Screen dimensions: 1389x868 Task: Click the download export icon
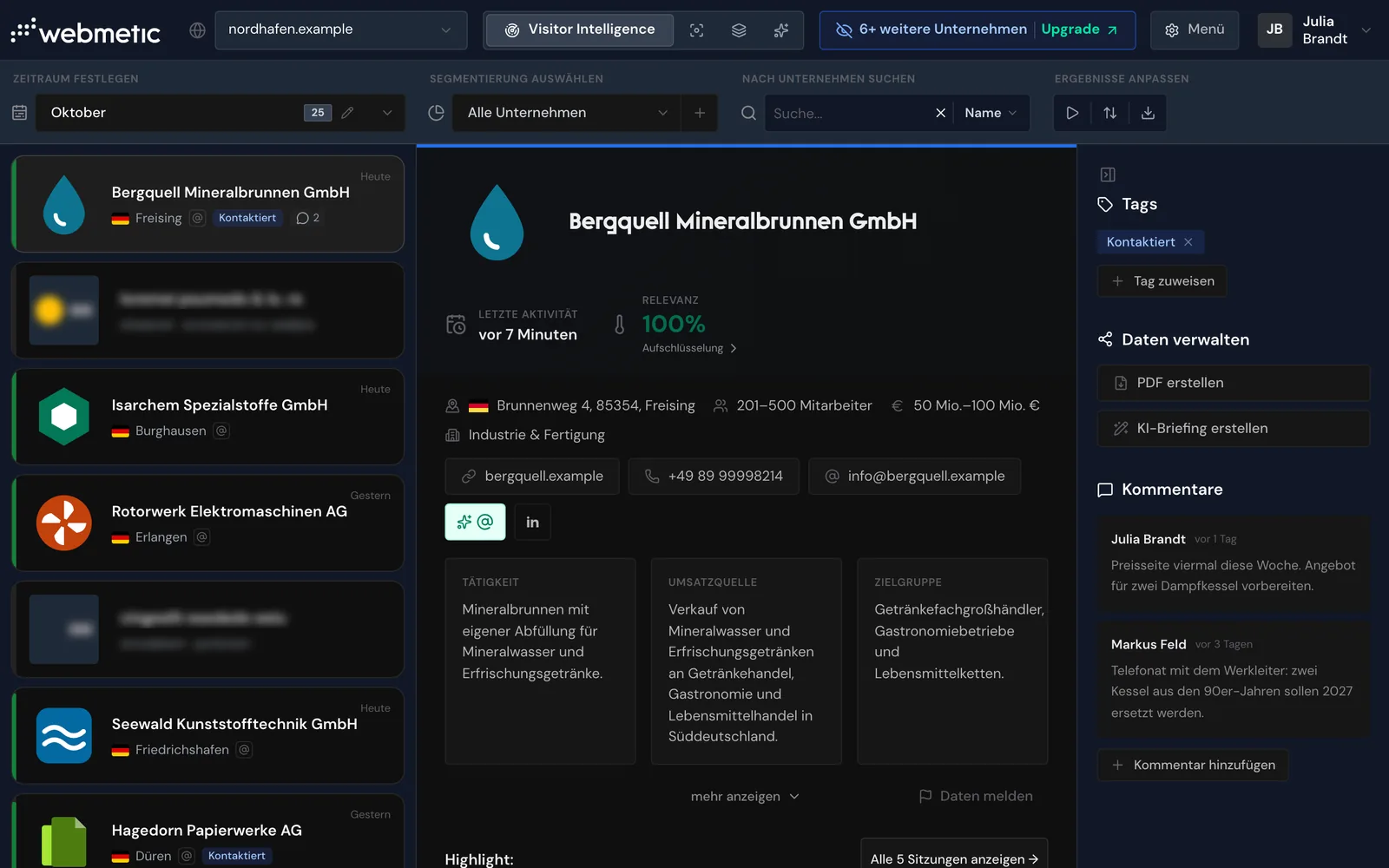1148,113
